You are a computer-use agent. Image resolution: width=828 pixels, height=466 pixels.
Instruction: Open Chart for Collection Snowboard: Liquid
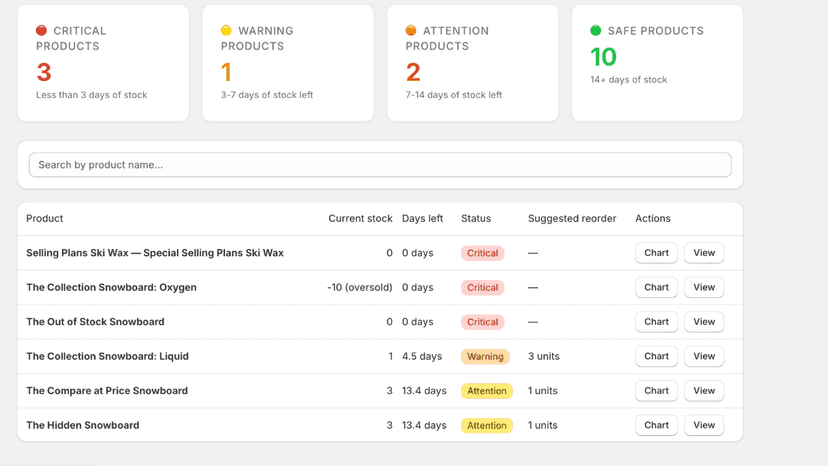click(656, 356)
